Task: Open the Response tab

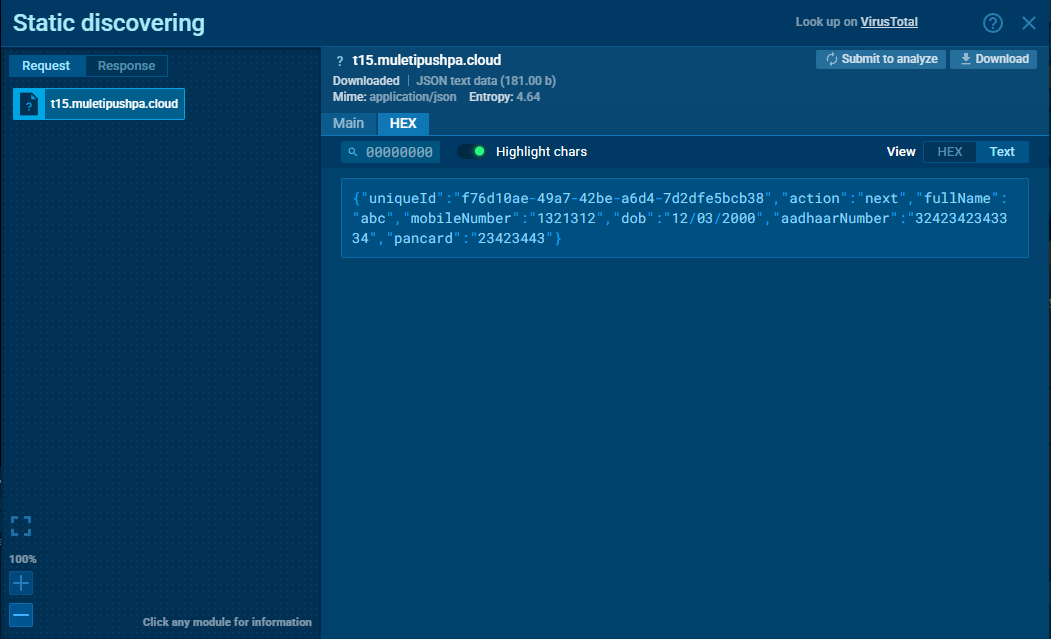Action: [126, 66]
